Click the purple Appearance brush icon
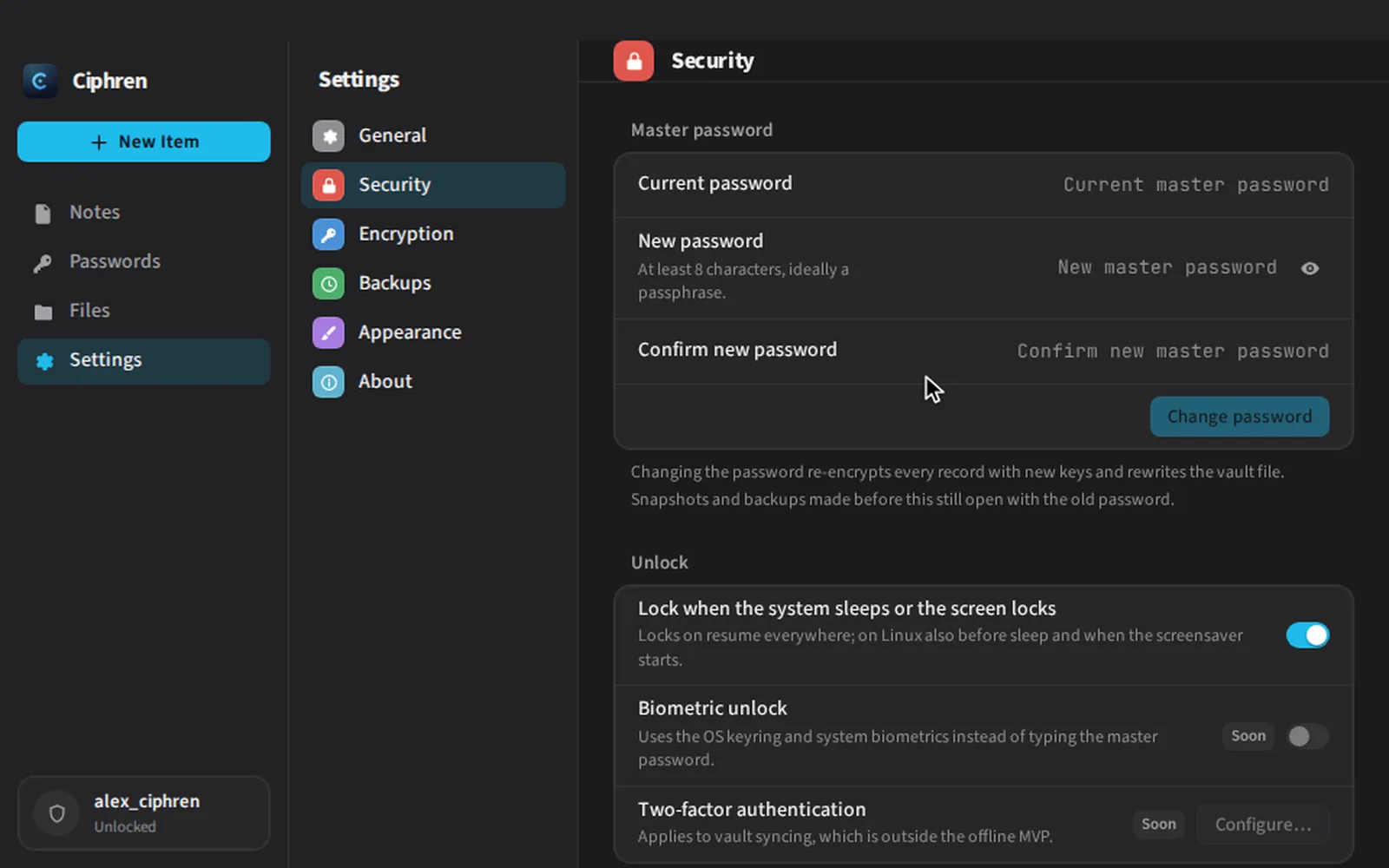Image resolution: width=1389 pixels, height=868 pixels. (328, 332)
